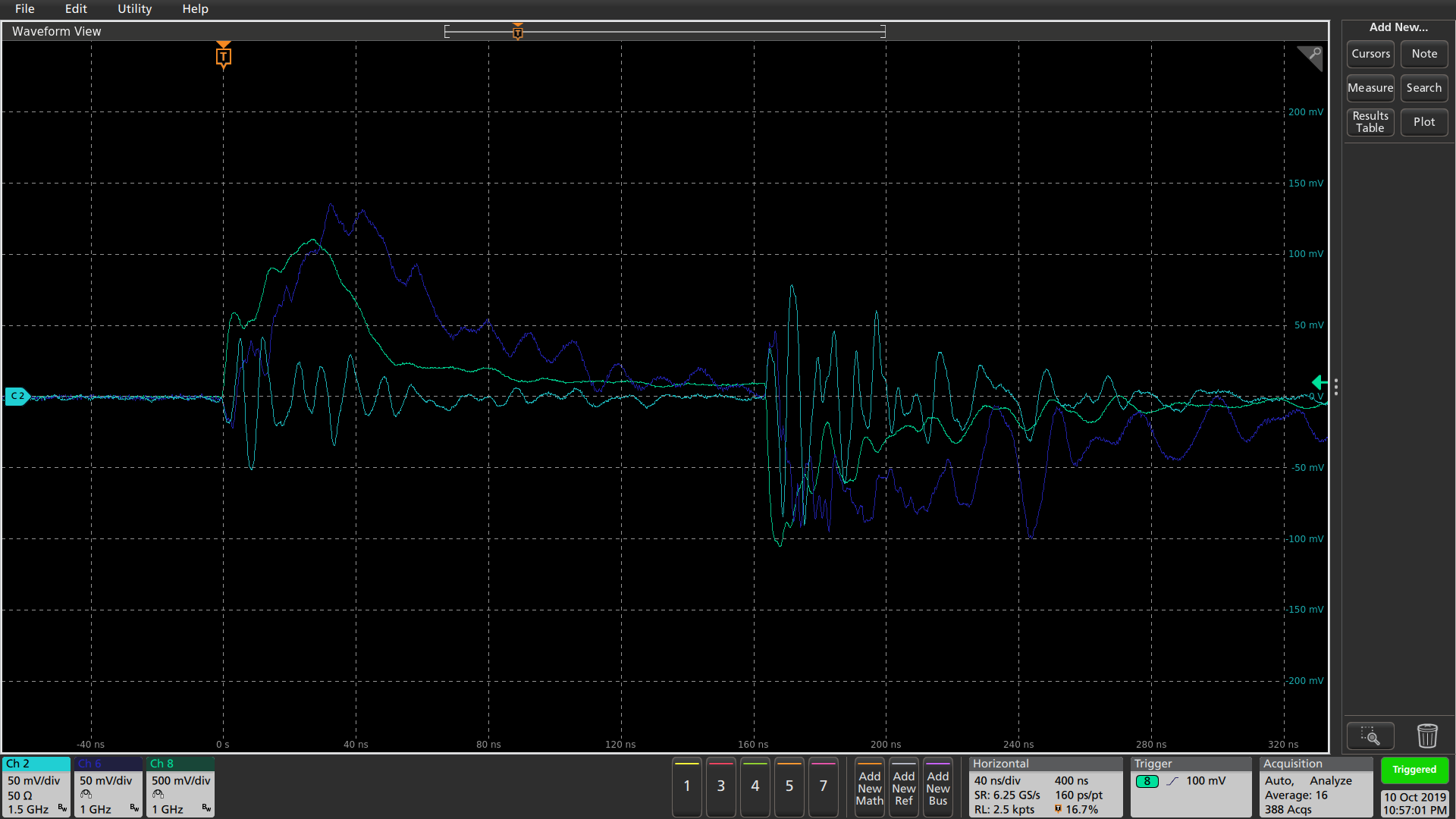Open the File menu

coord(24,9)
